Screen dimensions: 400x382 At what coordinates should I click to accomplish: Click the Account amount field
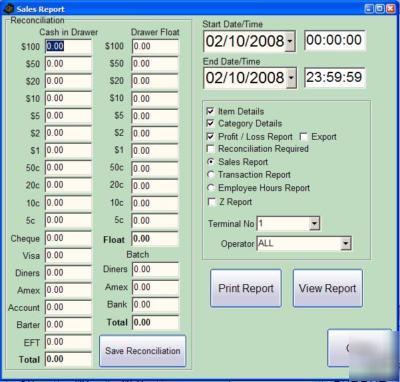coord(68,307)
